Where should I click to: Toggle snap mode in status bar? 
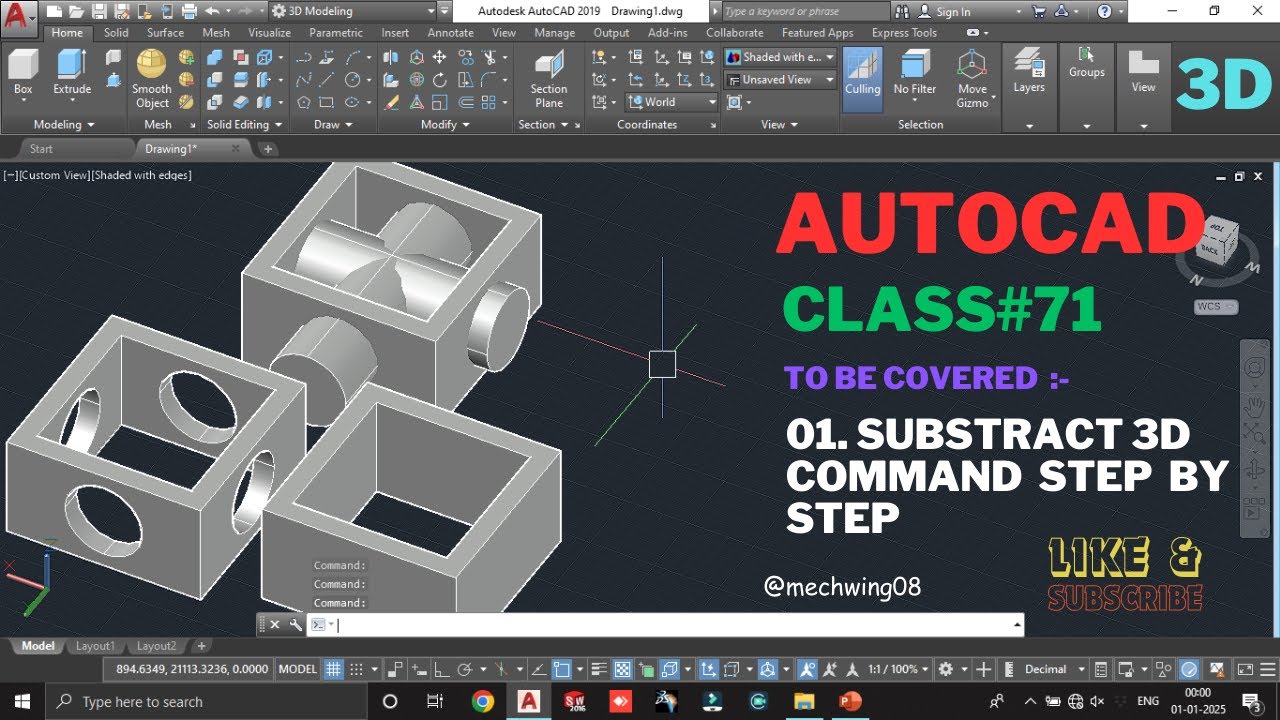tap(356, 669)
